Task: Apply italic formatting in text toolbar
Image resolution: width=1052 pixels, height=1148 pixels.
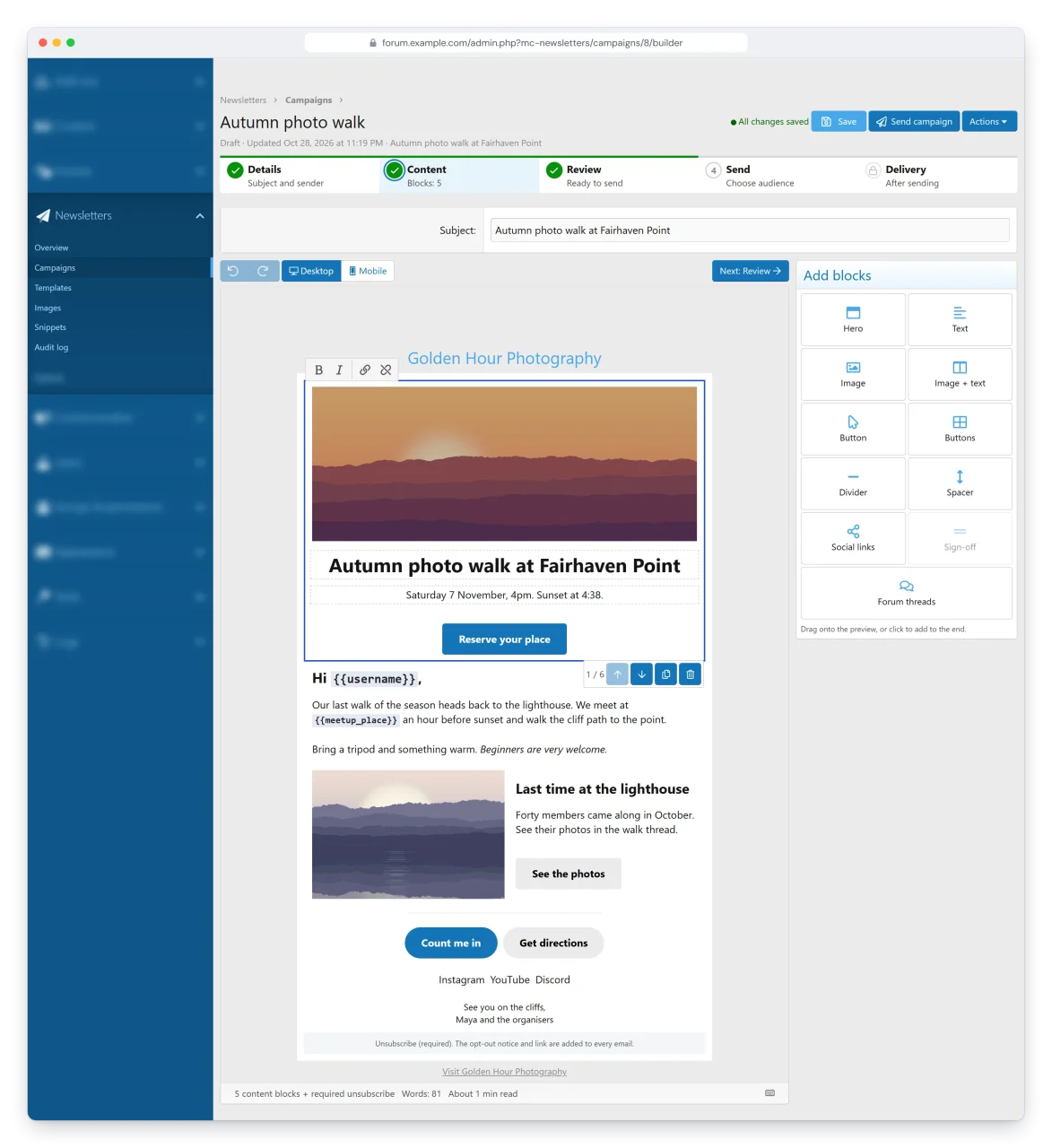Action: pos(339,370)
